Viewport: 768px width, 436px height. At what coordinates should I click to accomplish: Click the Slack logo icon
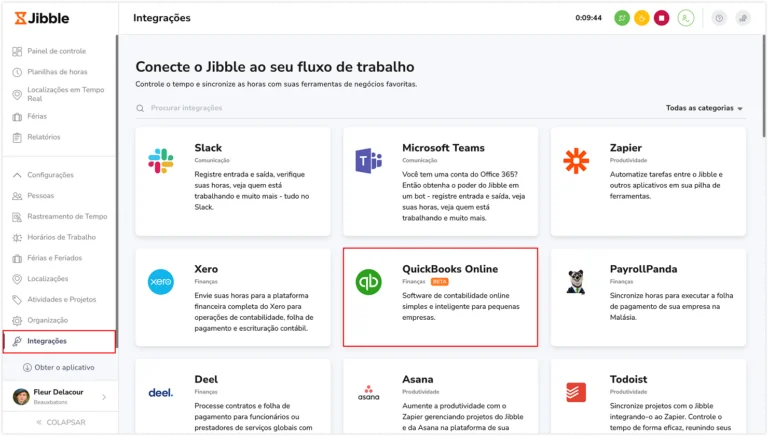tap(161, 161)
